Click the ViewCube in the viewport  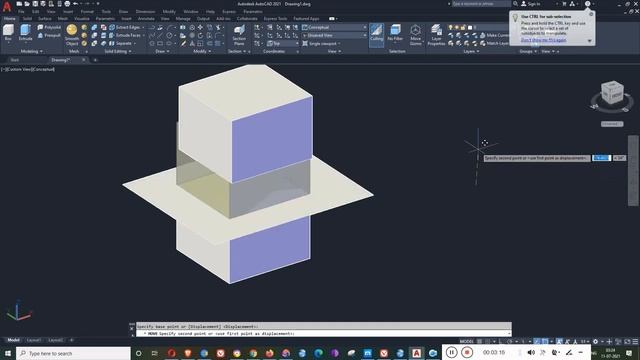point(612,93)
